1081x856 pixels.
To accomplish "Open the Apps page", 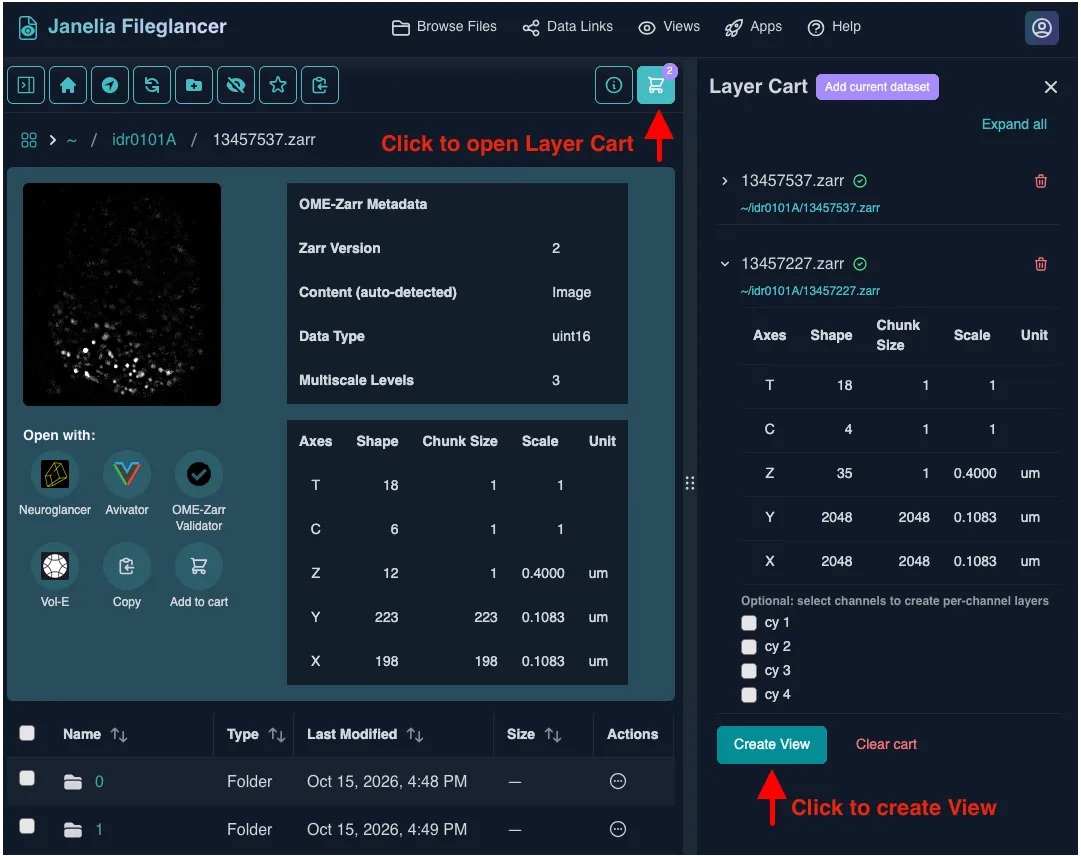I will (753, 27).
